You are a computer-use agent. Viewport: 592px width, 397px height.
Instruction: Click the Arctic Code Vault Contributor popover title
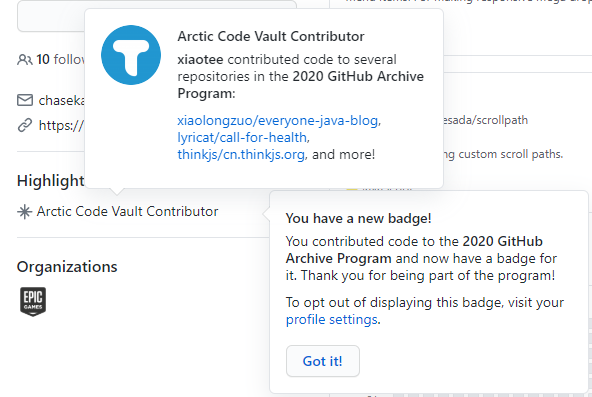[x=271, y=37]
